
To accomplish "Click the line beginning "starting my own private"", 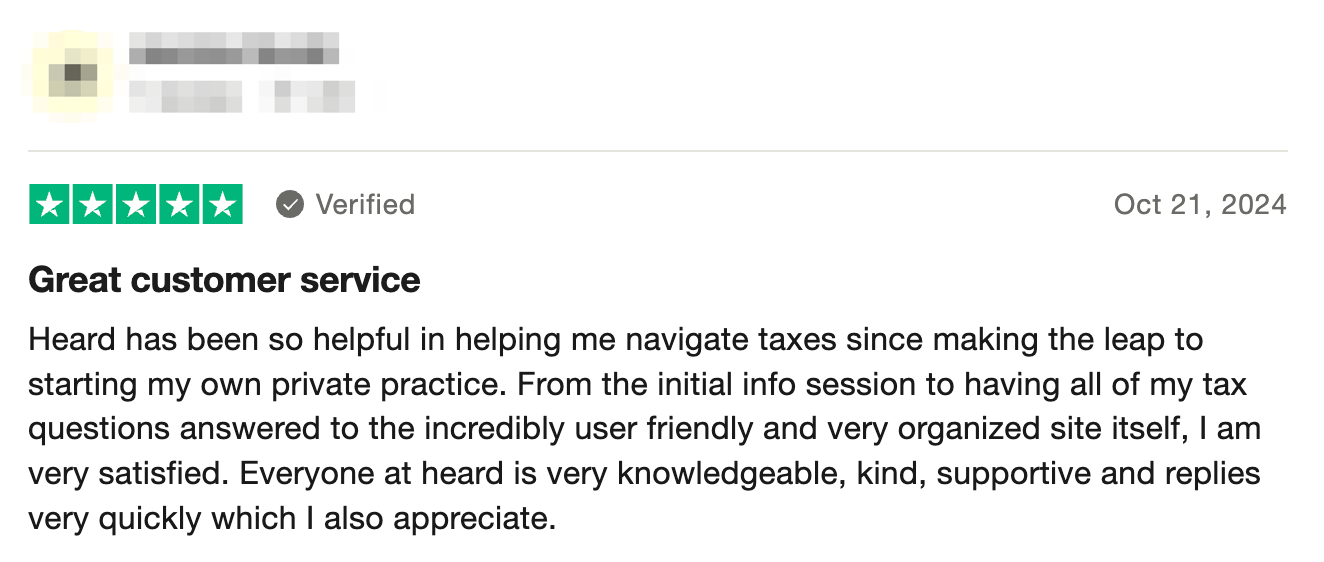I will point(638,385).
